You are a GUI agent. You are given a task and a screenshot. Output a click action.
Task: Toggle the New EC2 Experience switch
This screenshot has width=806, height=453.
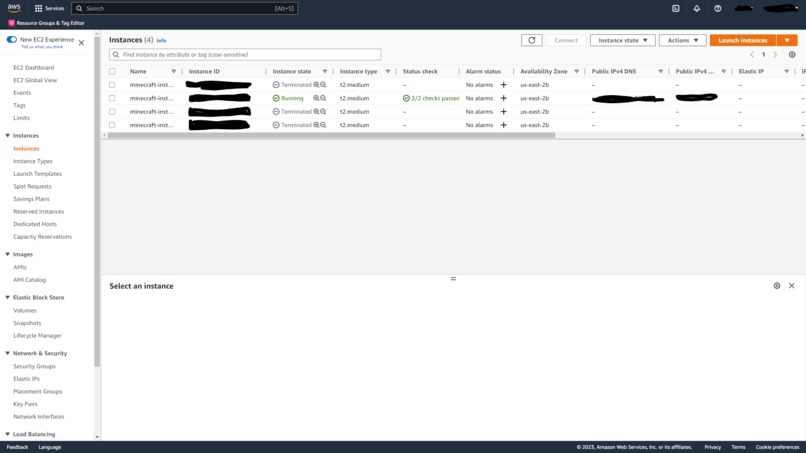[x=11, y=40]
